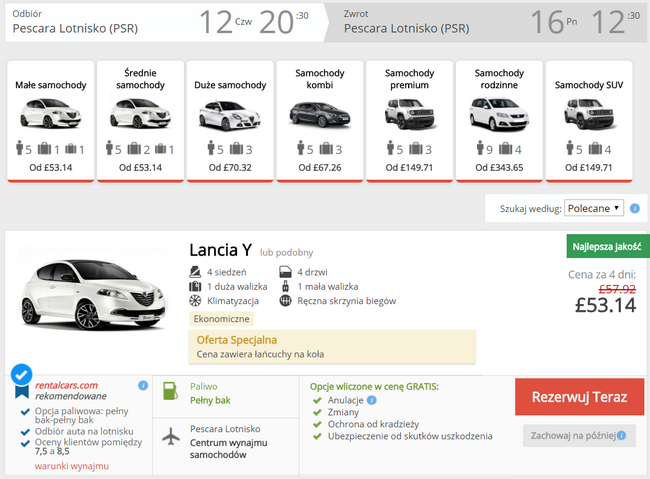The image size is (650, 479).
Task: Click the manual gearbox icon
Action: pos(285,300)
